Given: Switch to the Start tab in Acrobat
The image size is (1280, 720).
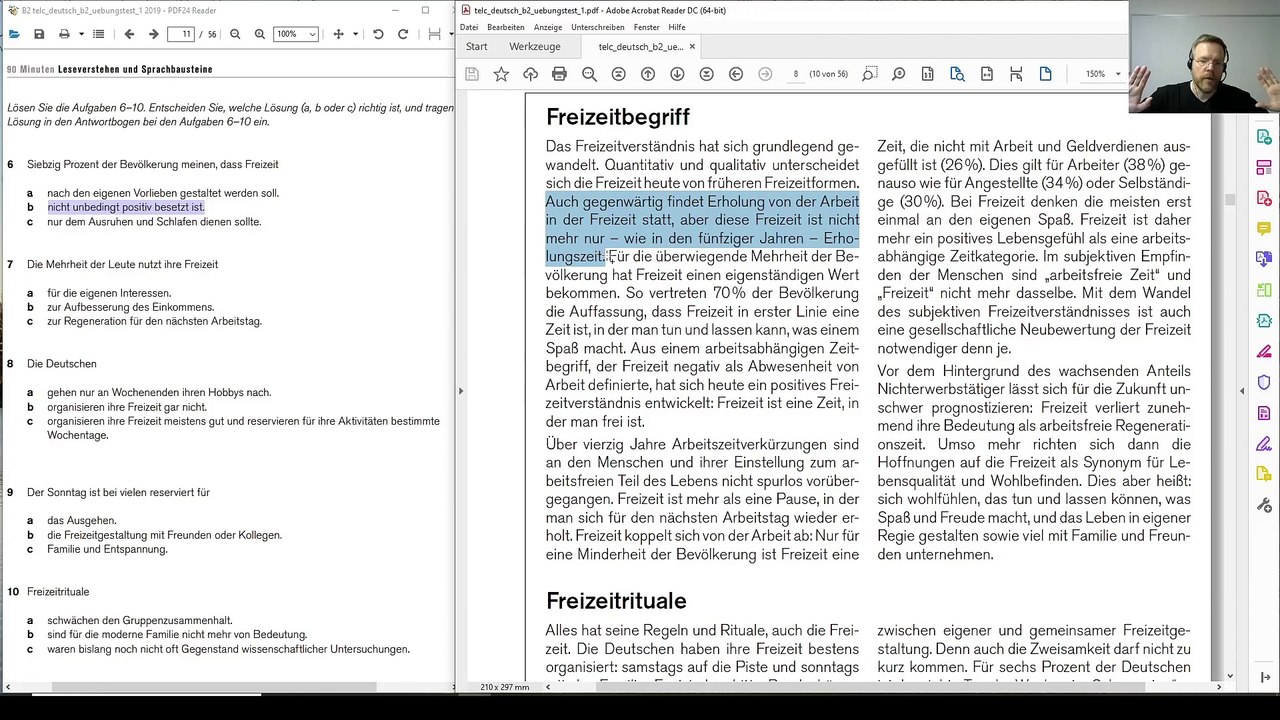Looking at the screenshot, I should [x=477, y=47].
